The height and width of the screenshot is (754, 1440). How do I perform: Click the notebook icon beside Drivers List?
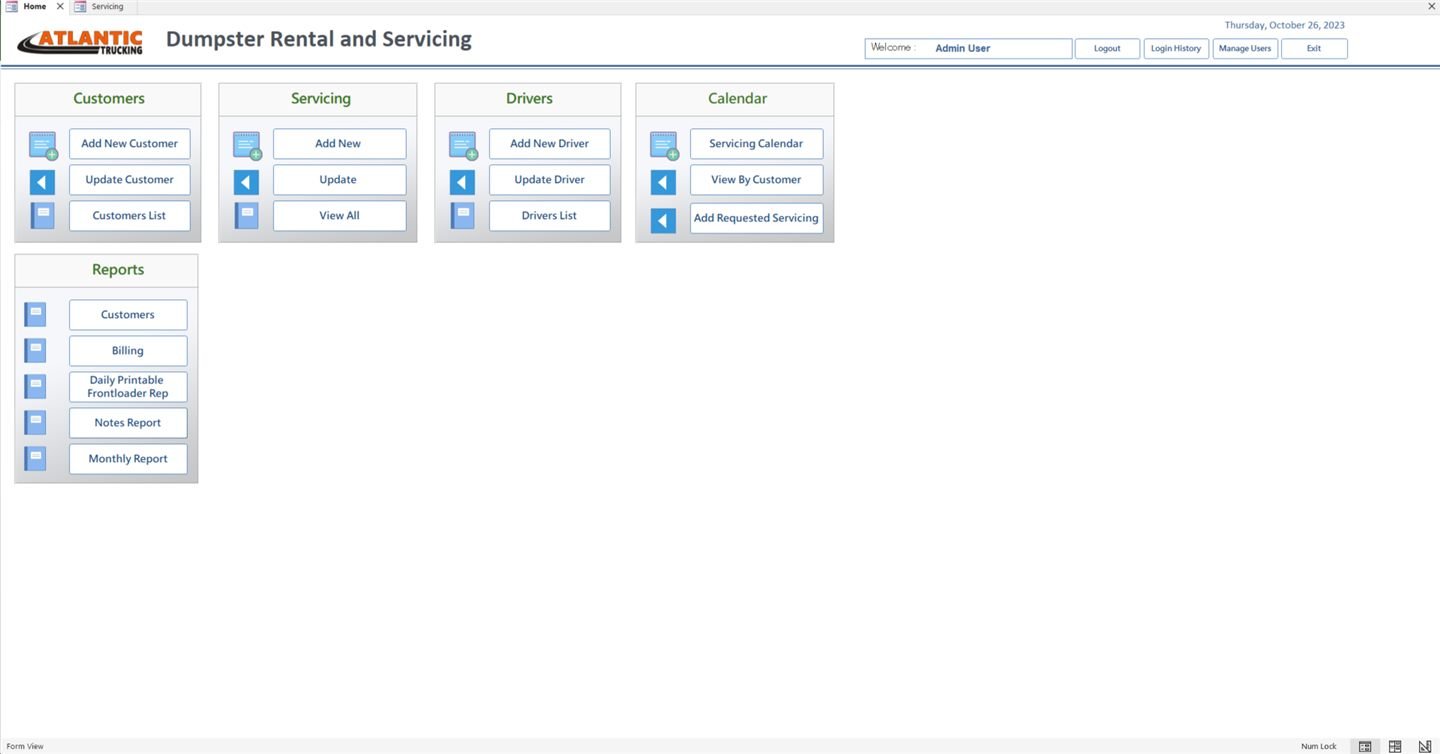462,216
